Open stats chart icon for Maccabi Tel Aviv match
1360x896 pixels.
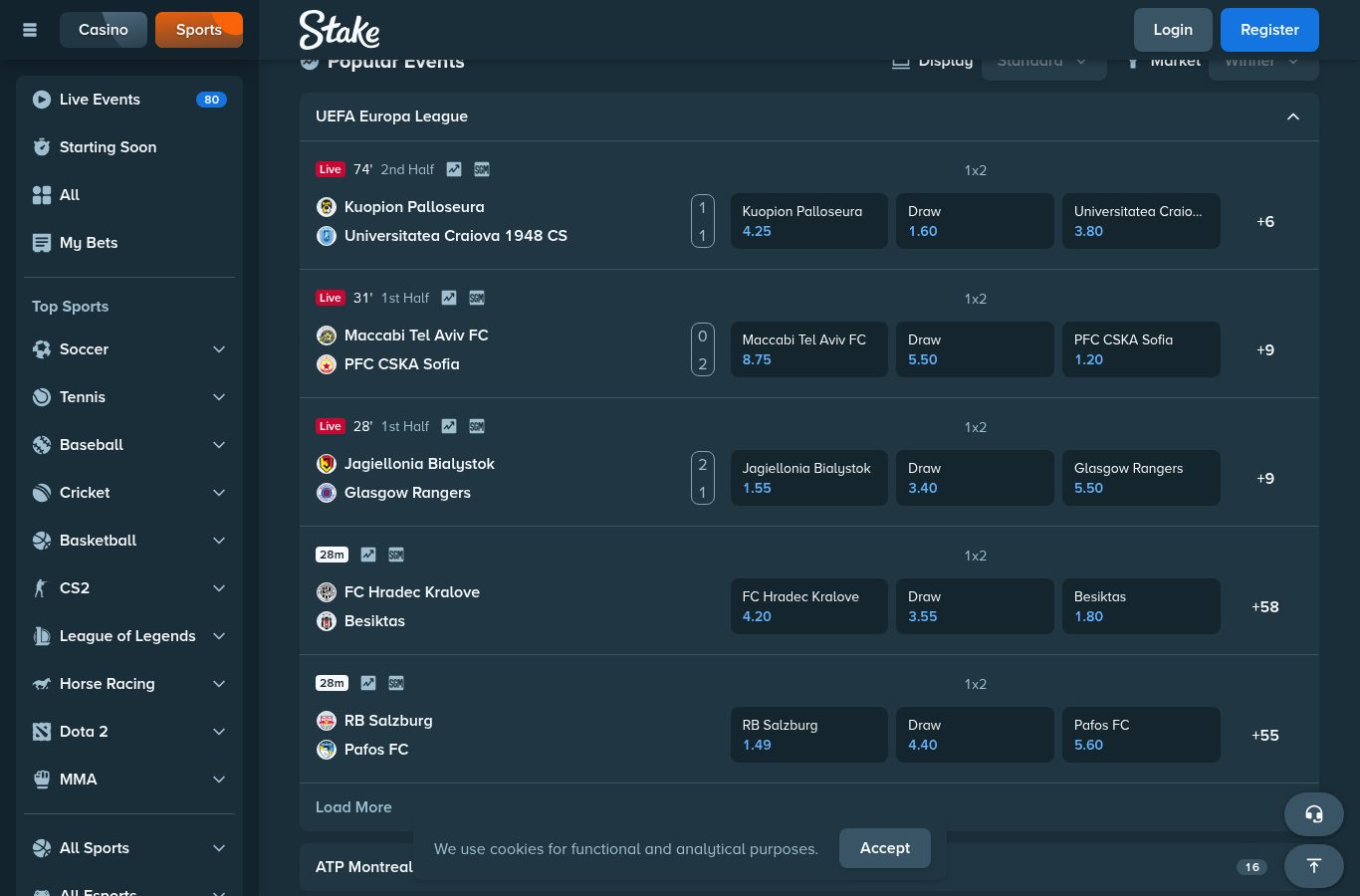pyautogui.click(x=449, y=298)
